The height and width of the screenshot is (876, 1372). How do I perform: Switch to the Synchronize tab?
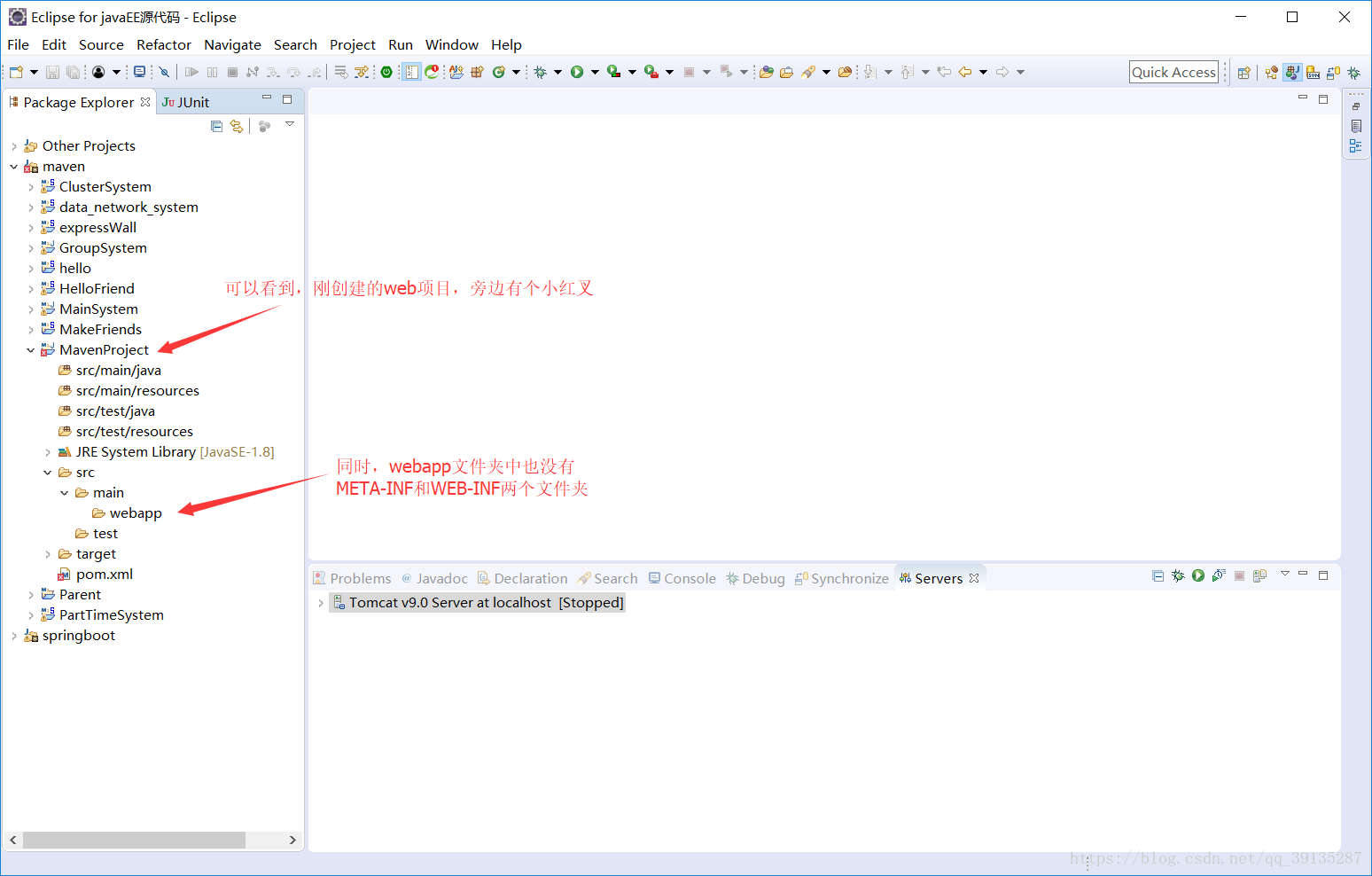[x=841, y=578]
